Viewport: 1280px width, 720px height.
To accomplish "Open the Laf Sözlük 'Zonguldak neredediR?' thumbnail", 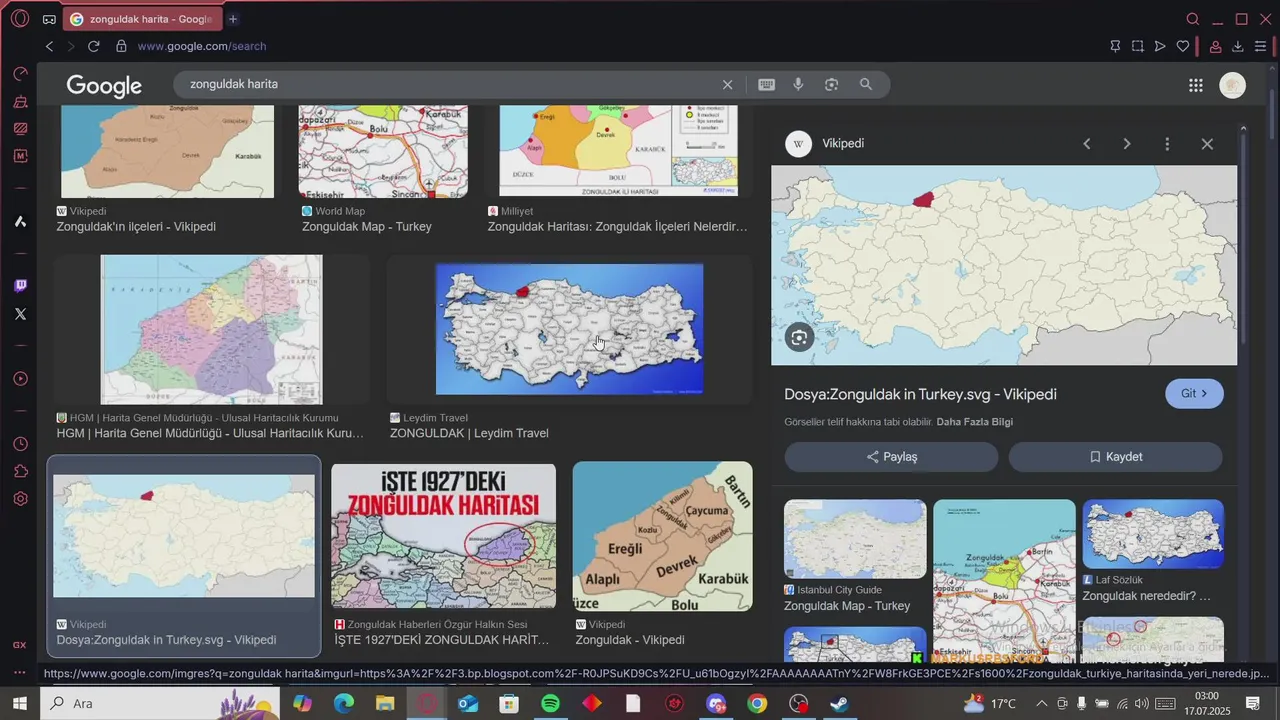I will [1153, 534].
